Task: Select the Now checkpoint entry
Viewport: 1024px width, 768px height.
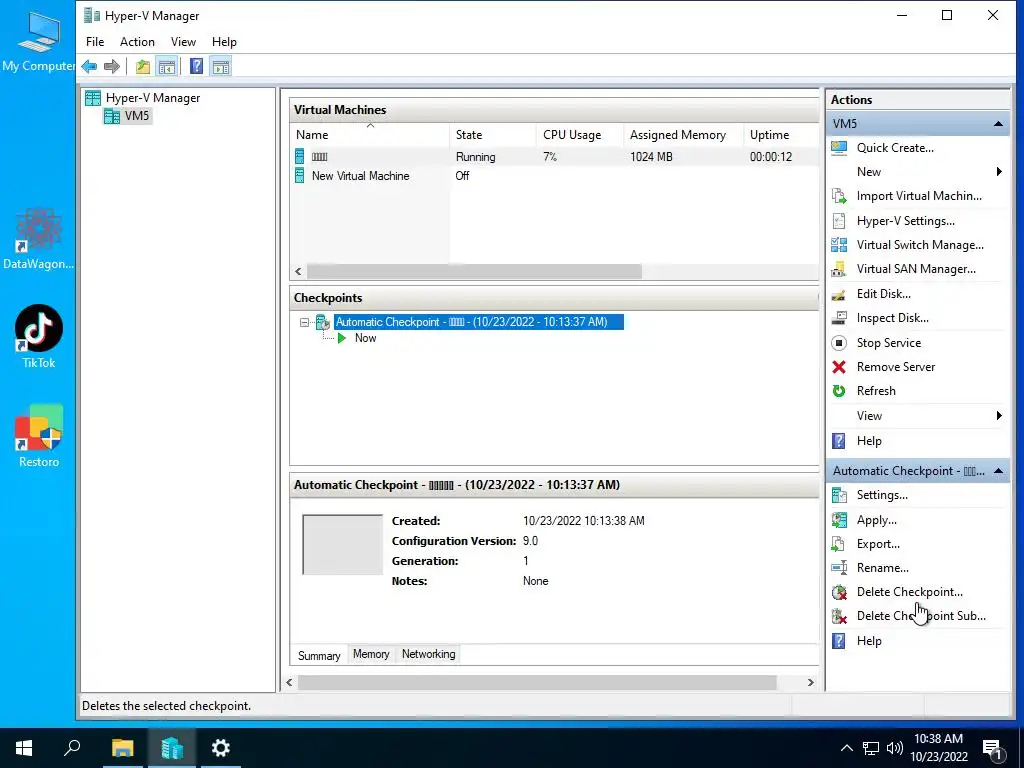Action: pos(365,338)
